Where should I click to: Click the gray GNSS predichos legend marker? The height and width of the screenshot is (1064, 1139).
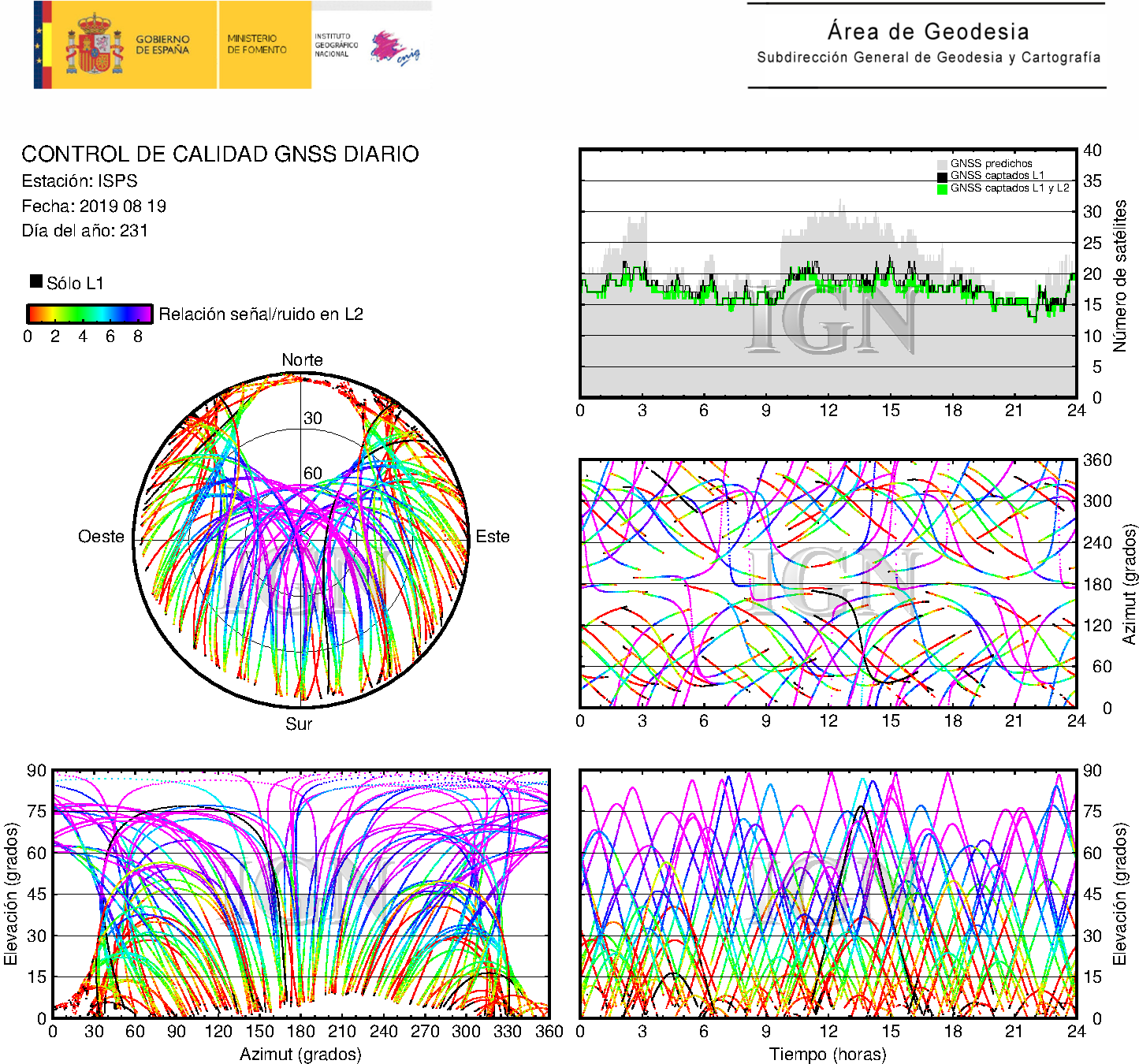(942, 164)
